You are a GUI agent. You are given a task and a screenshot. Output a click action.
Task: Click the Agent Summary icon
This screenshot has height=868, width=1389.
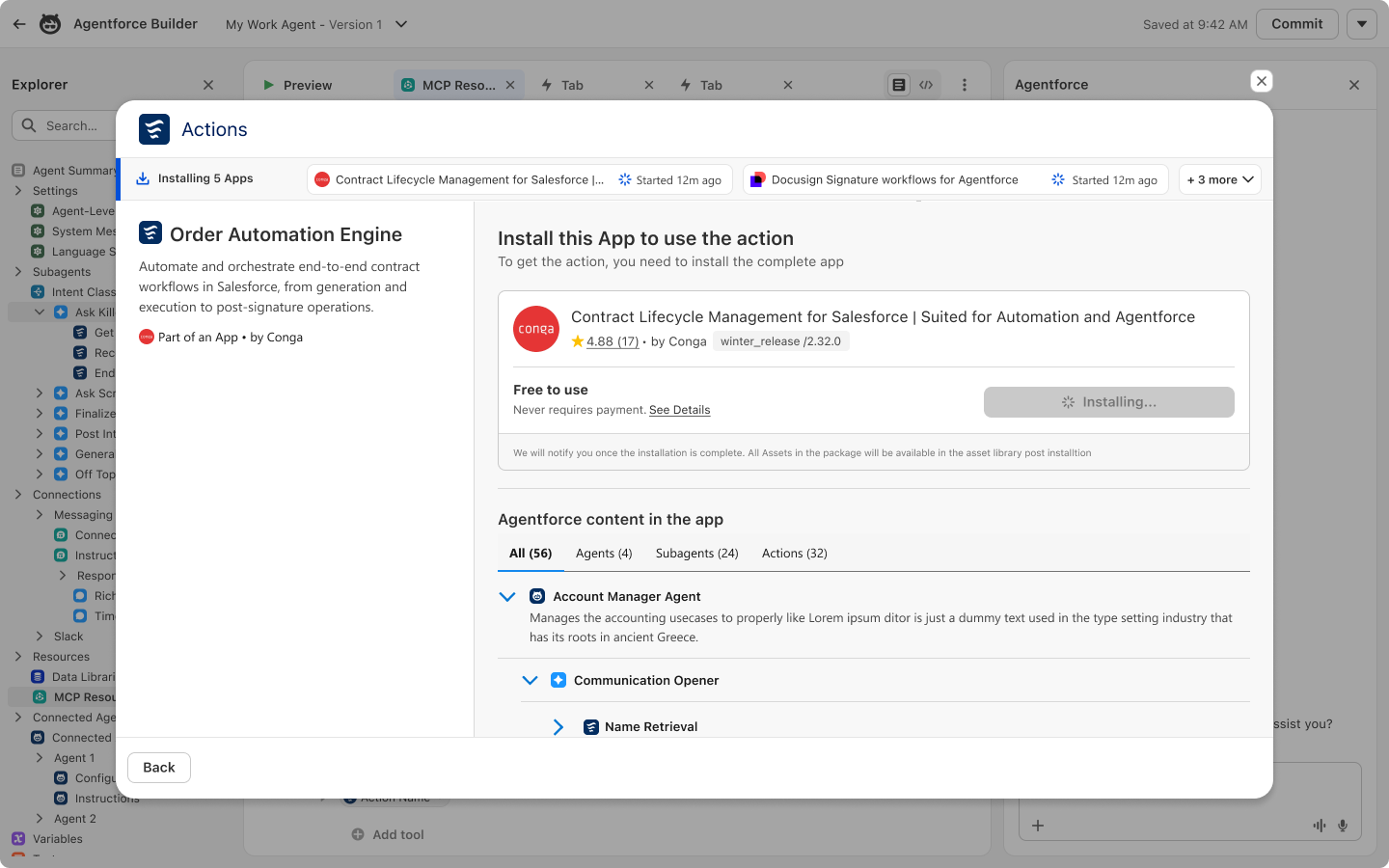pyautogui.click(x=18, y=171)
